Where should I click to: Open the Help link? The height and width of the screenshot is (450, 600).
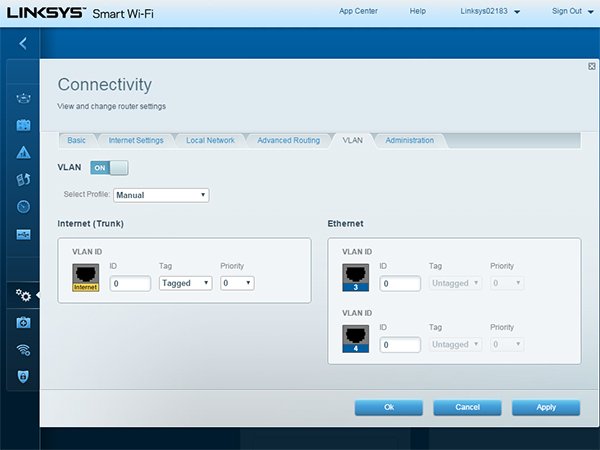coord(417,11)
